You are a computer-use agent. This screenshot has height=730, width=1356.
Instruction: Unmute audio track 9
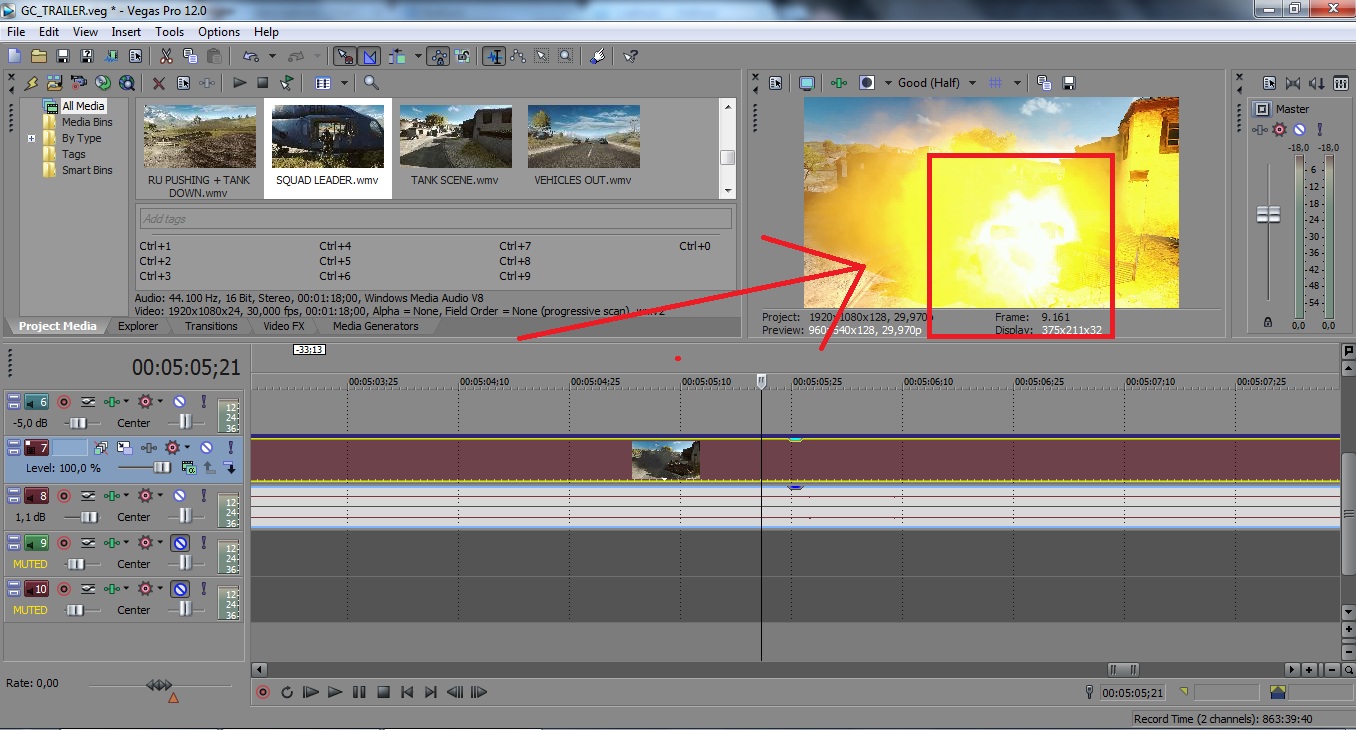tap(180, 544)
